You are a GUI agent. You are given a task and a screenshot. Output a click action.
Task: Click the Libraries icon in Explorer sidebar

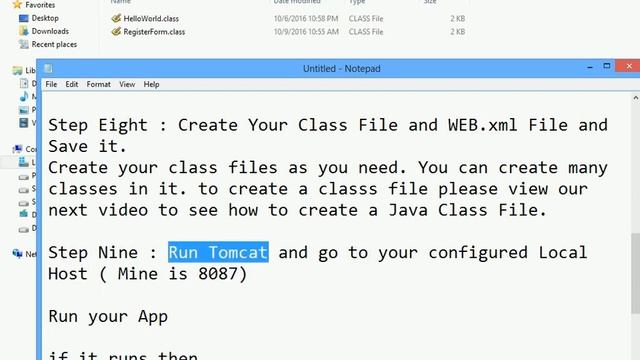(17, 71)
